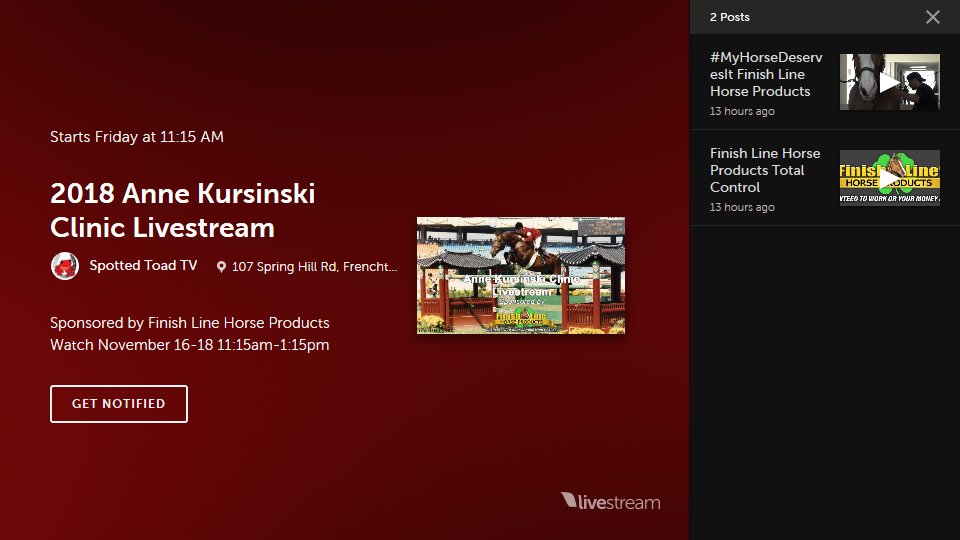Click "Sponsored by Finish Line Horse Products" text
This screenshot has width=960, height=540.
(190, 323)
